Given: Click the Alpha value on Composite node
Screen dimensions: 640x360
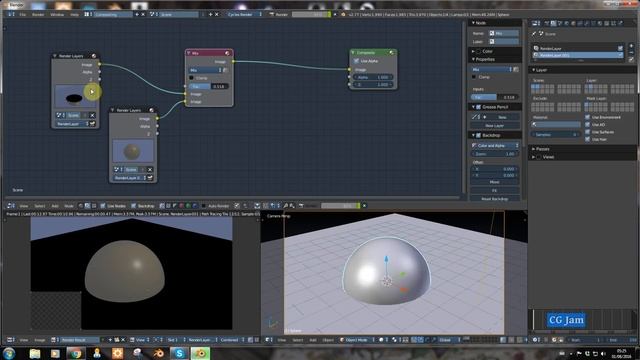Looking at the screenshot, I should [373, 77].
